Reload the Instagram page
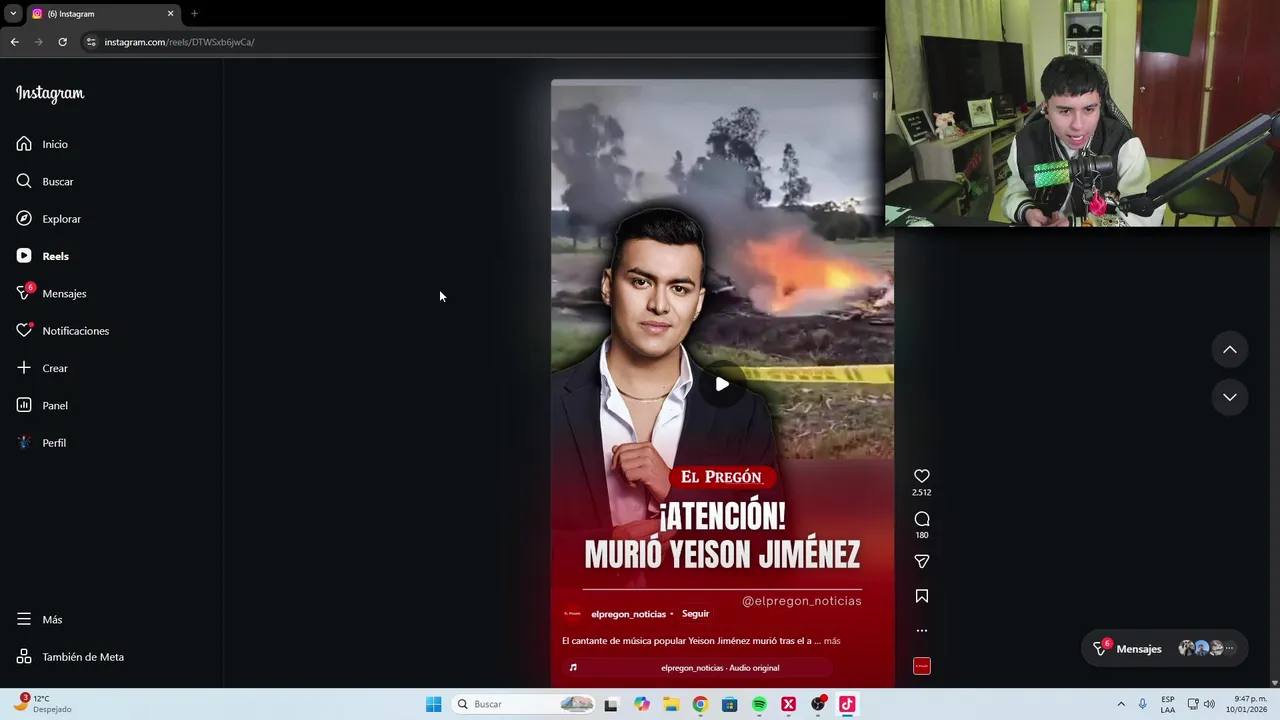The width and height of the screenshot is (1280, 720). click(x=62, y=42)
